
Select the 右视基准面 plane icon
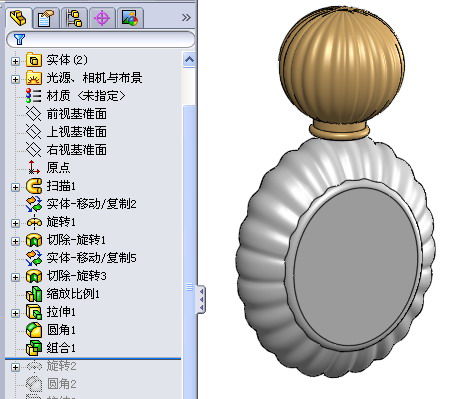point(34,150)
